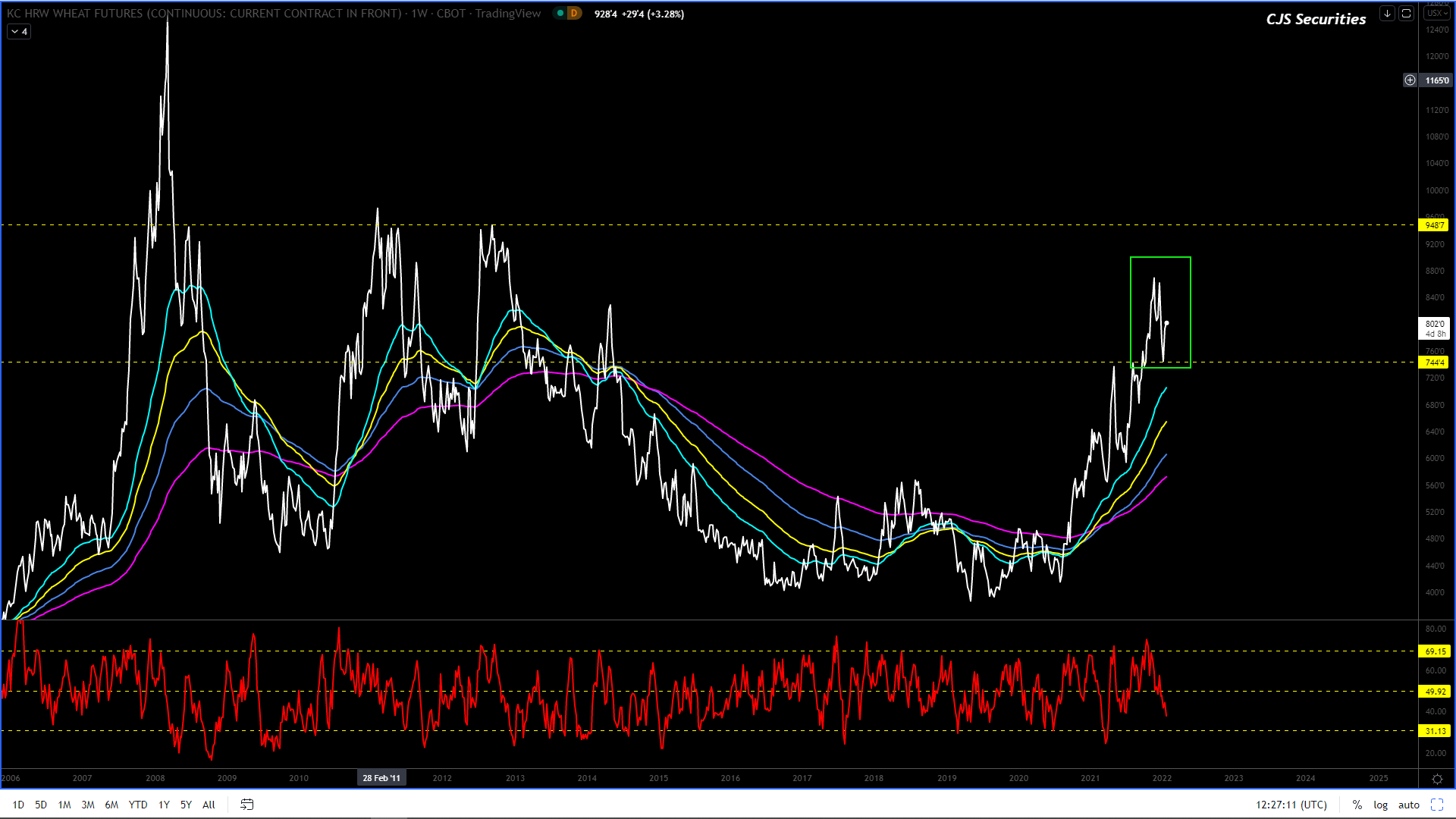Image resolution: width=1456 pixels, height=819 pixels.
Task: Click the yellow 948'7 price label
Action: [x=1433, y=225]
